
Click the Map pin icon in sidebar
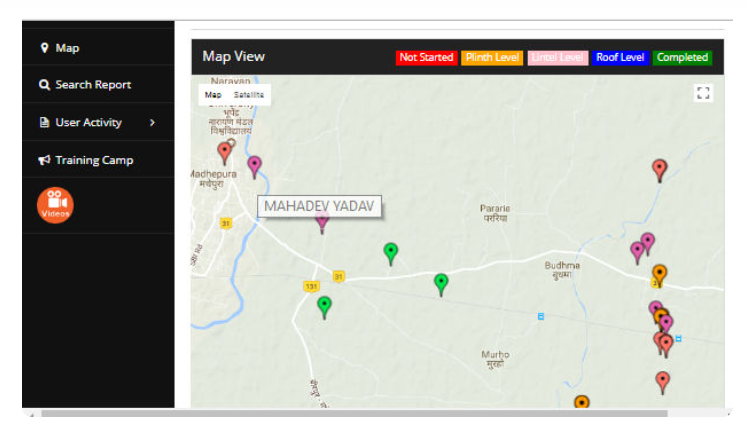click(44, 48)
